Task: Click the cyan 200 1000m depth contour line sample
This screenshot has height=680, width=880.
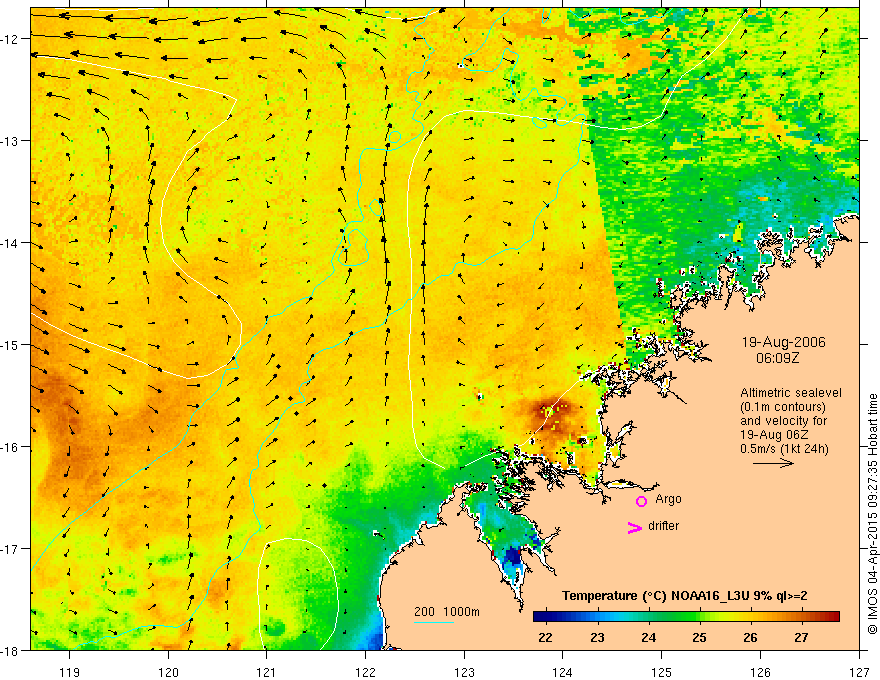Action: coord(433,622)
